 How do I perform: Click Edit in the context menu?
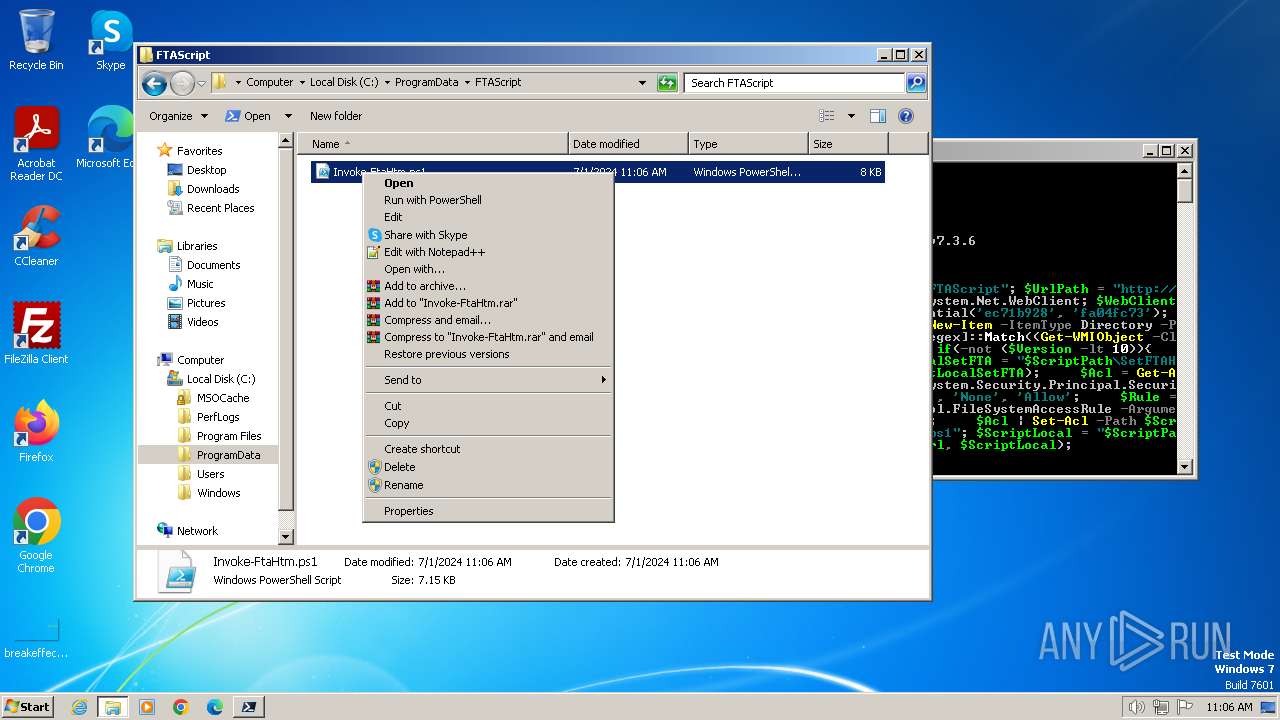(x=488, y=217)
